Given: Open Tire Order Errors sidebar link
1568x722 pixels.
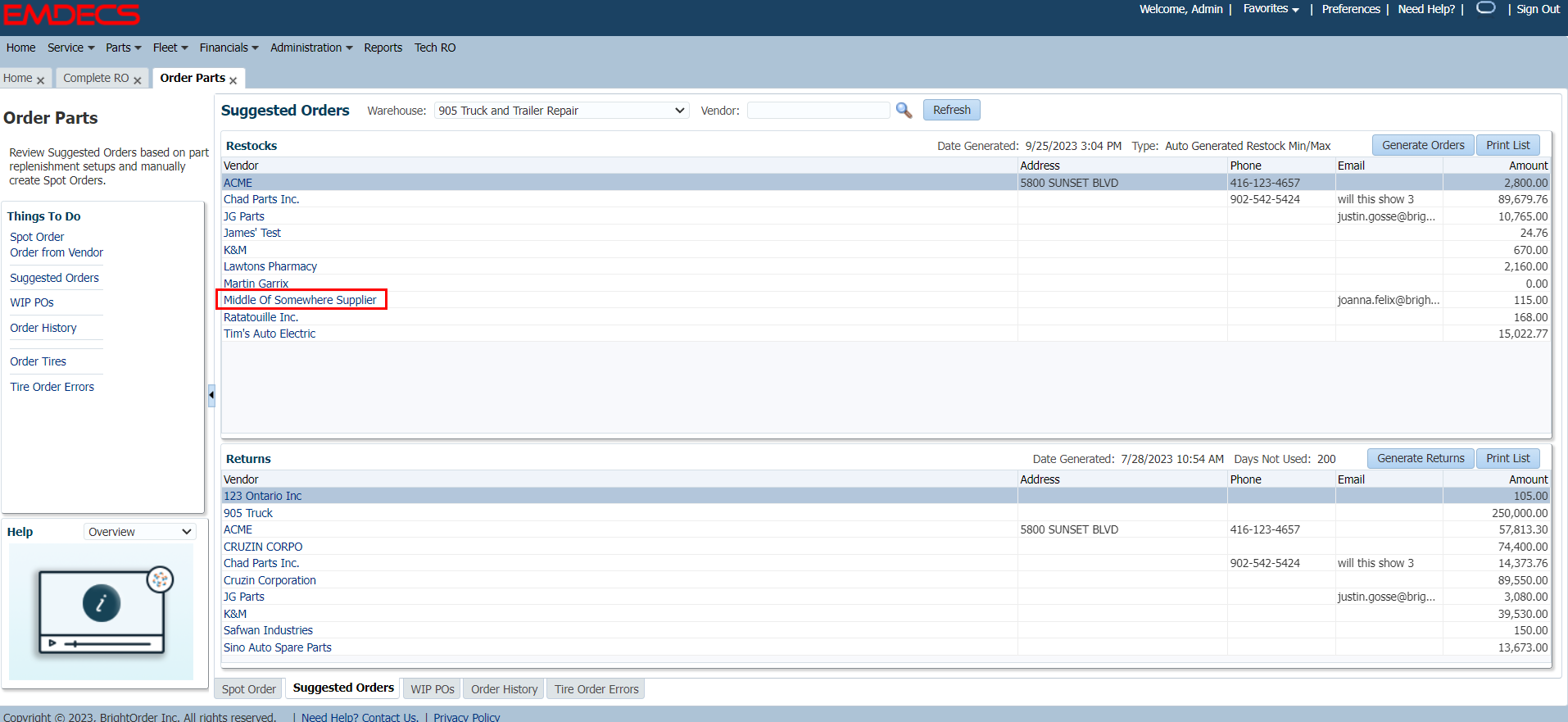Looking at the screenshot, I should coord(52,387).
